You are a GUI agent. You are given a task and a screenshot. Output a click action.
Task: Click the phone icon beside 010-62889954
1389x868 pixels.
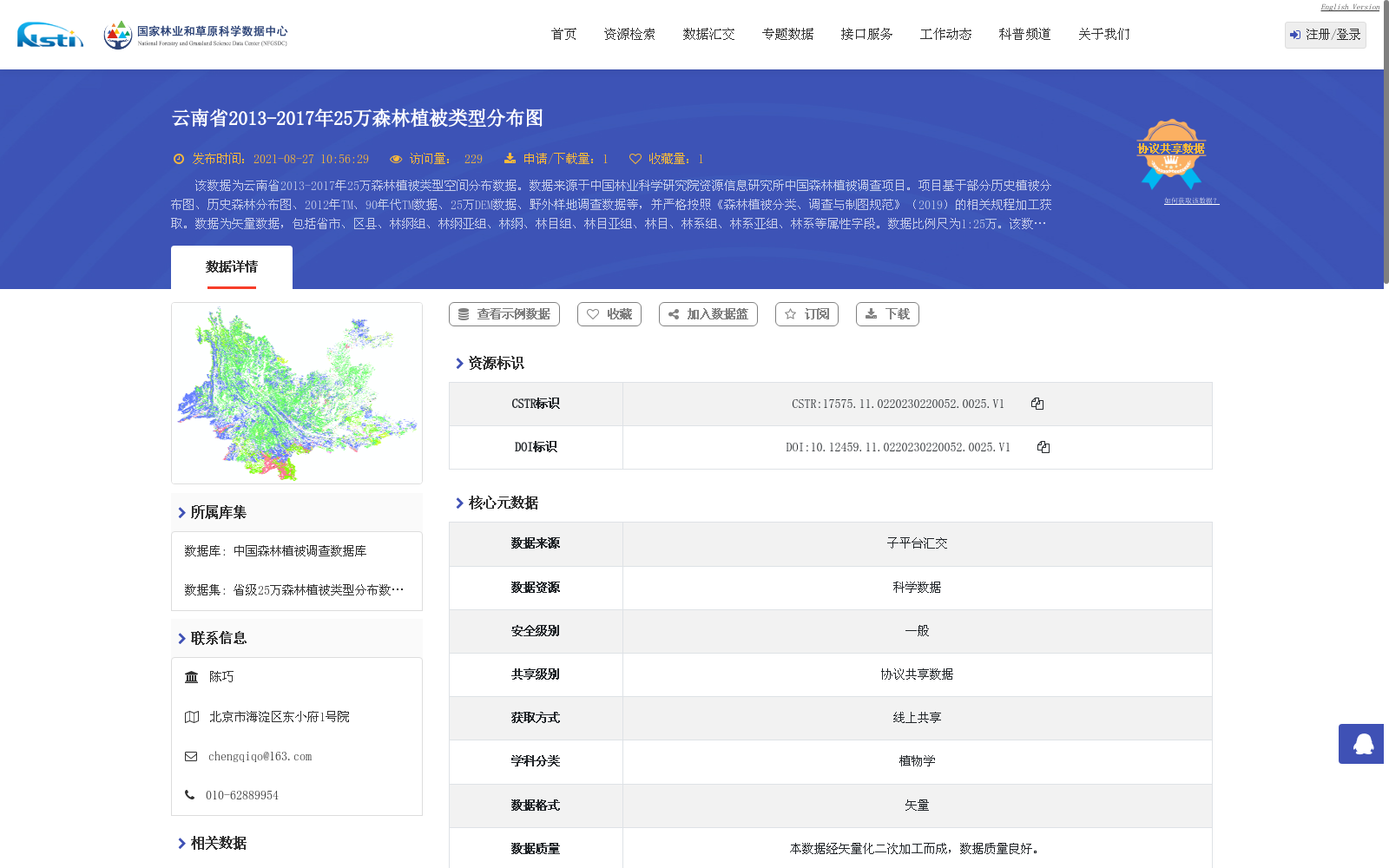[189, 794]
